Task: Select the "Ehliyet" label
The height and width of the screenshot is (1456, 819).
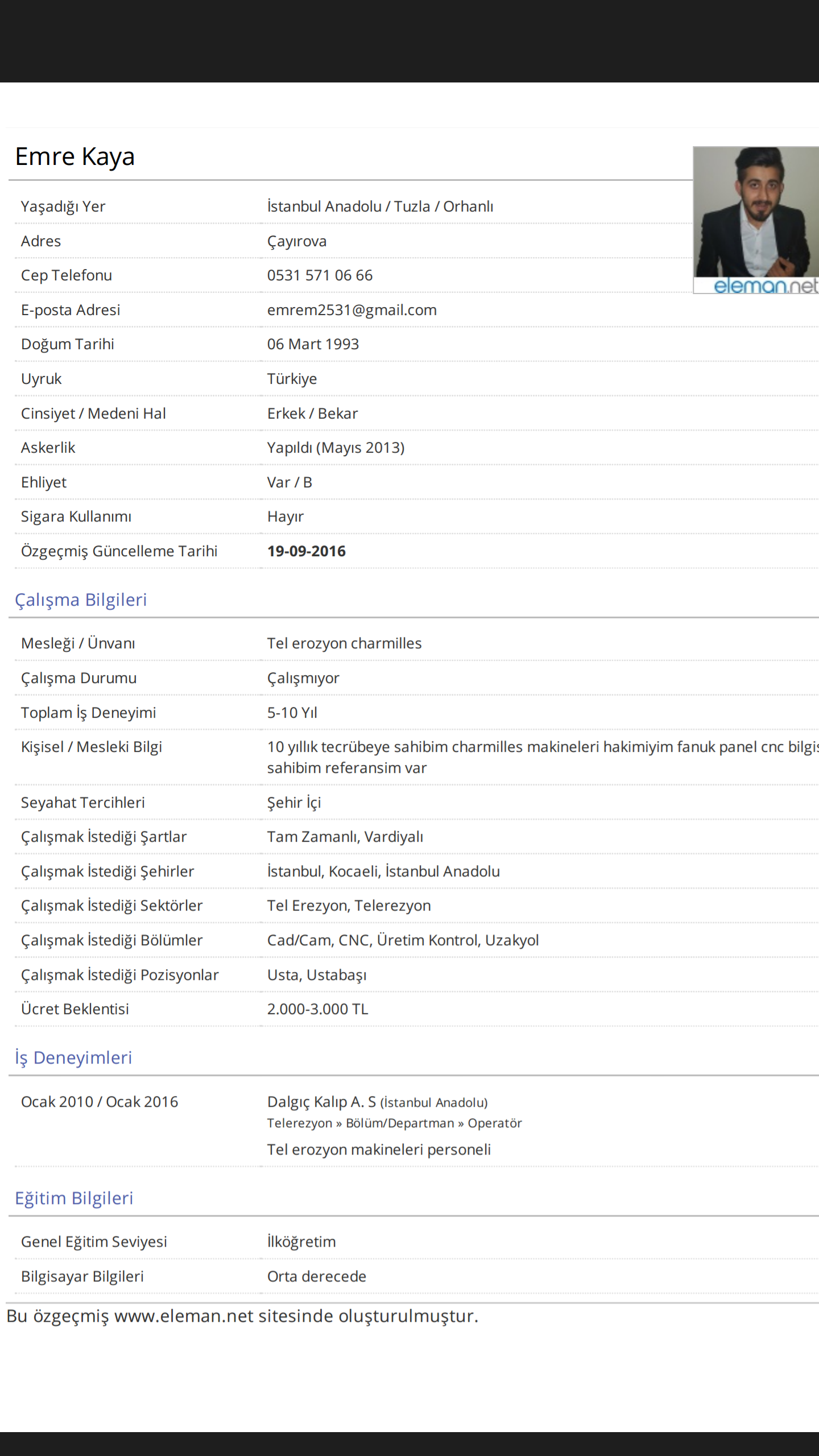Action: [x=44, y=482]
